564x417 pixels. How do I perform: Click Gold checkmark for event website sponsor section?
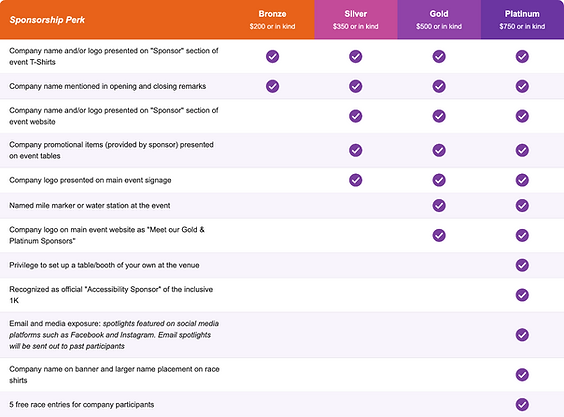point(439,116)
